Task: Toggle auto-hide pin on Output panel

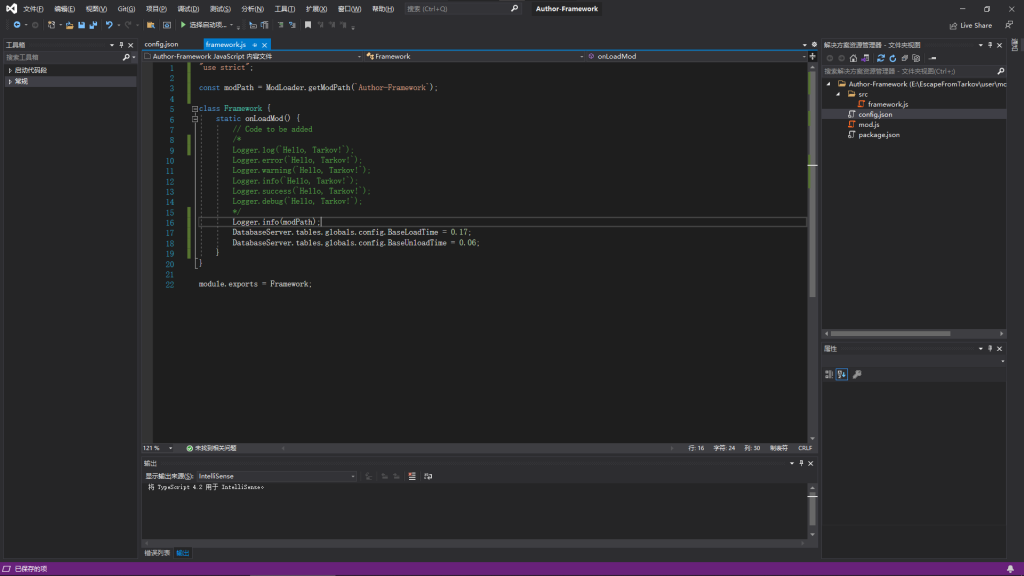Action: tap(801, 463)
